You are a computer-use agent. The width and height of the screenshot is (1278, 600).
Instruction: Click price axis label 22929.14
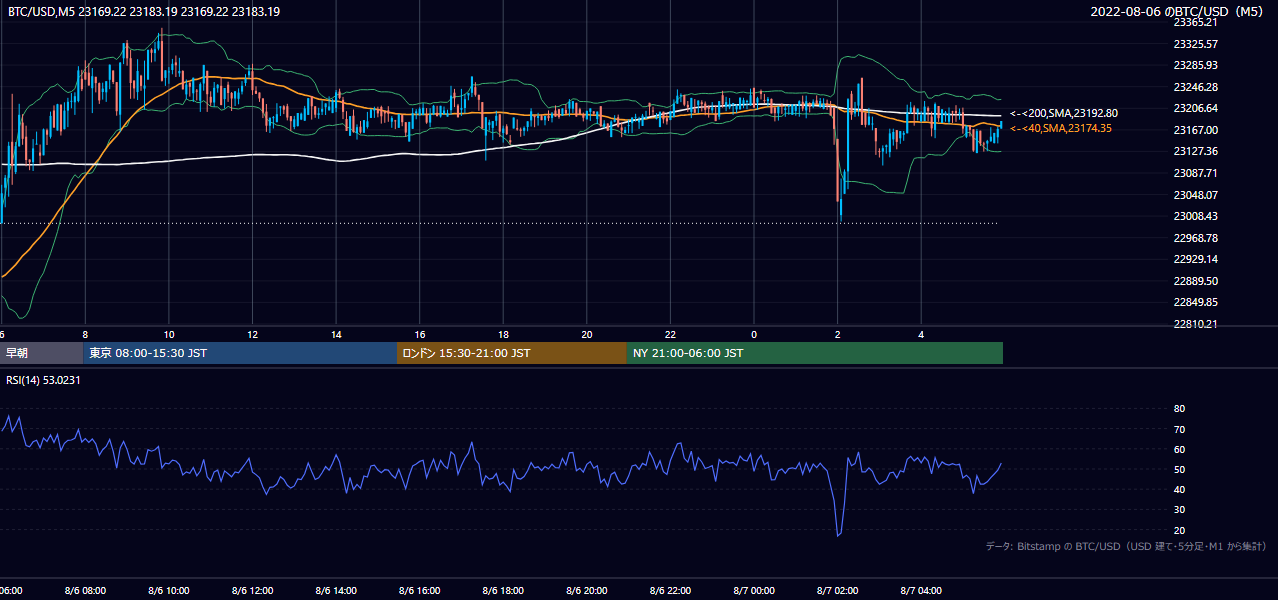[1195, 259]
